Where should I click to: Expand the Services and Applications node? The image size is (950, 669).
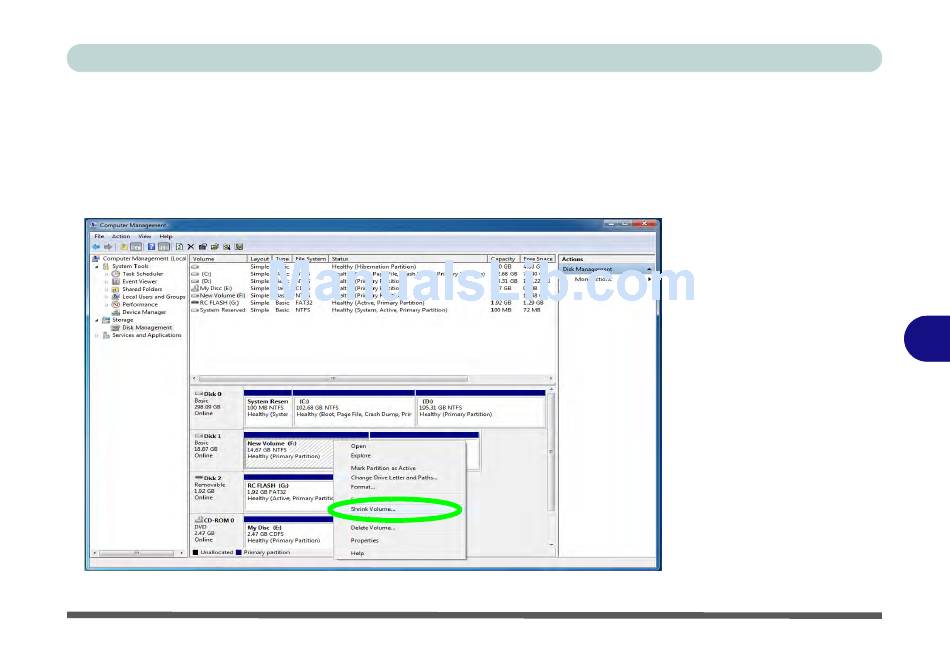tap(97, 335)
